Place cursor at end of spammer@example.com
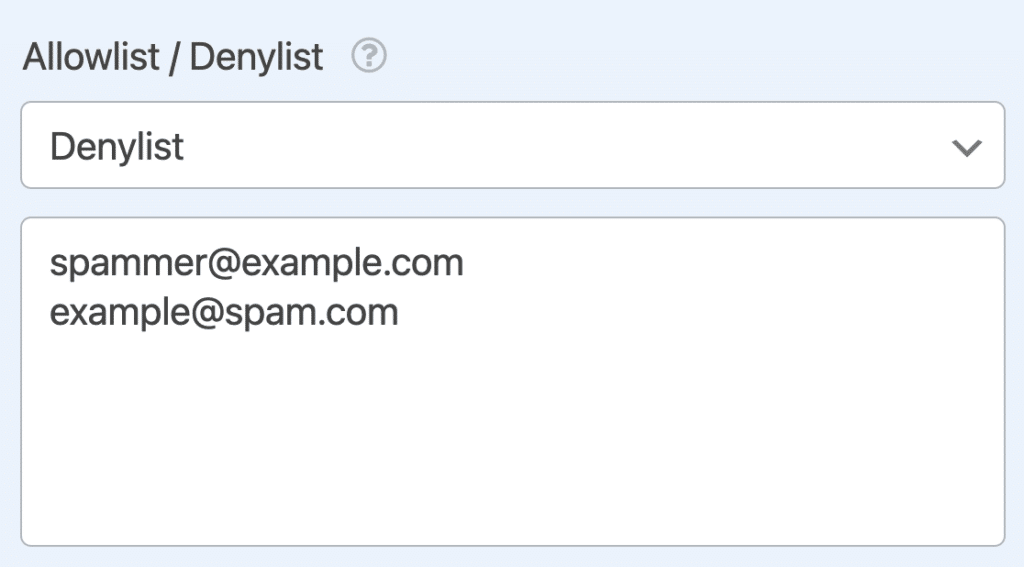 click(x=465, y=263)
